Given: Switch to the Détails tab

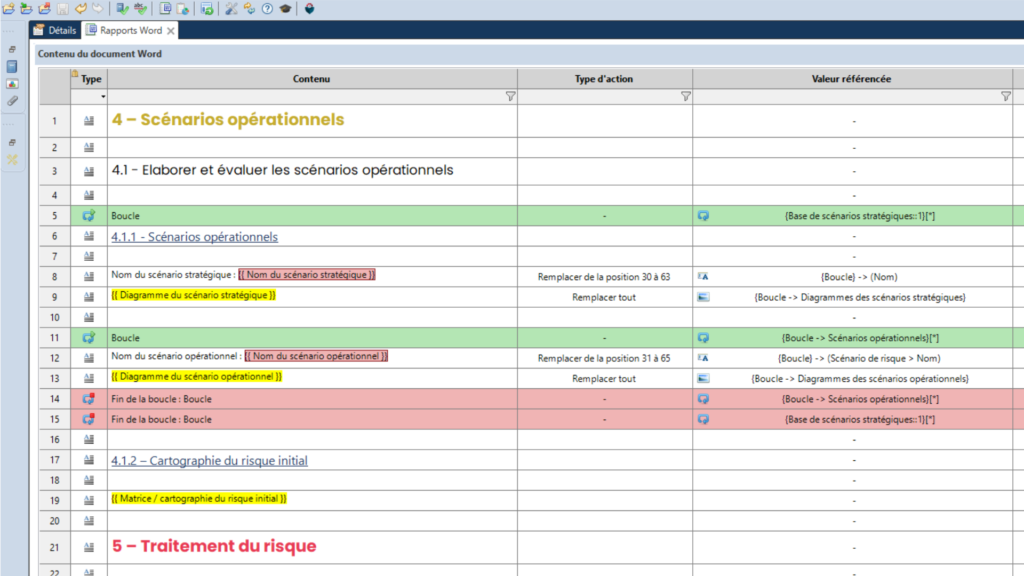Looking at the screenshot, I should pos(60,30).
